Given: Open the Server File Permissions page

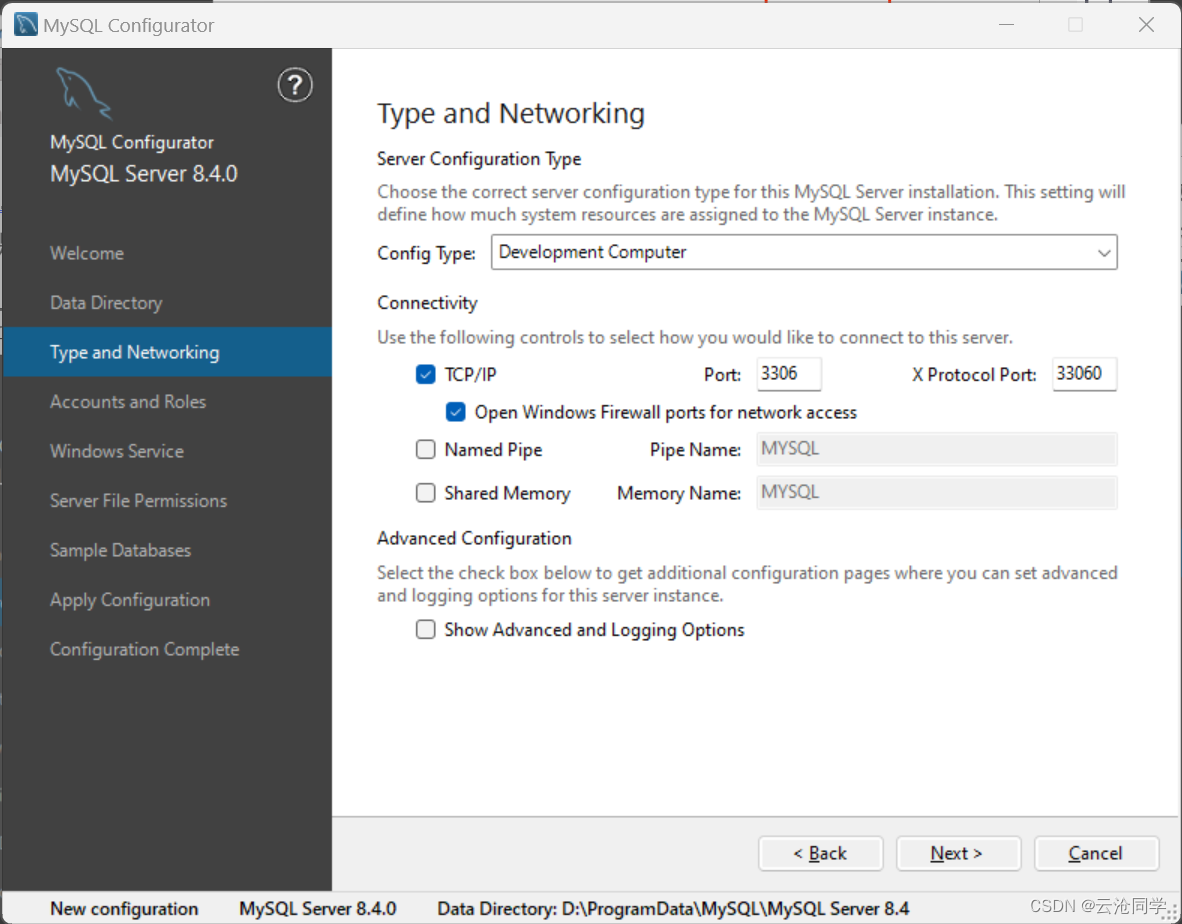Looking at the screenshot, I should point(137,500).
